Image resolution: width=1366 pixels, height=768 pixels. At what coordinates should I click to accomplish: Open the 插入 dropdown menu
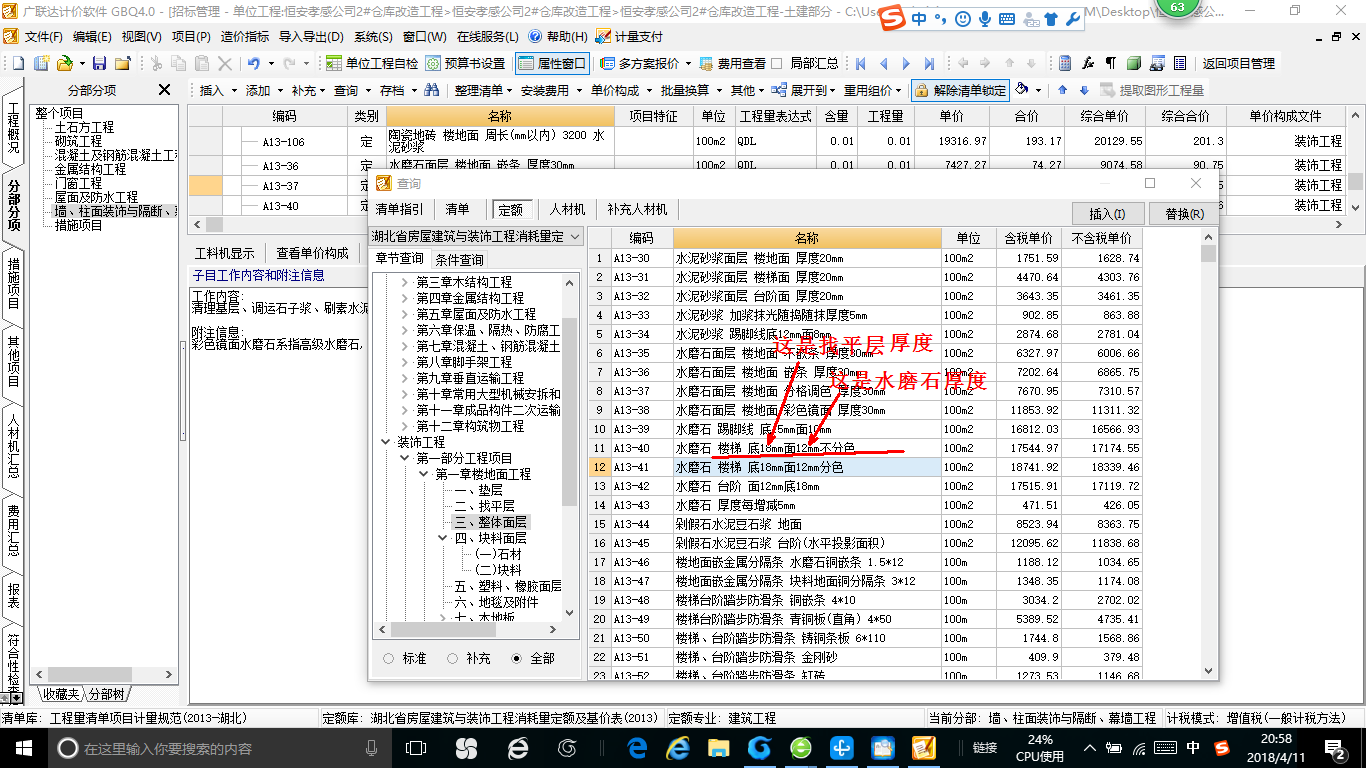coord(218,90)
